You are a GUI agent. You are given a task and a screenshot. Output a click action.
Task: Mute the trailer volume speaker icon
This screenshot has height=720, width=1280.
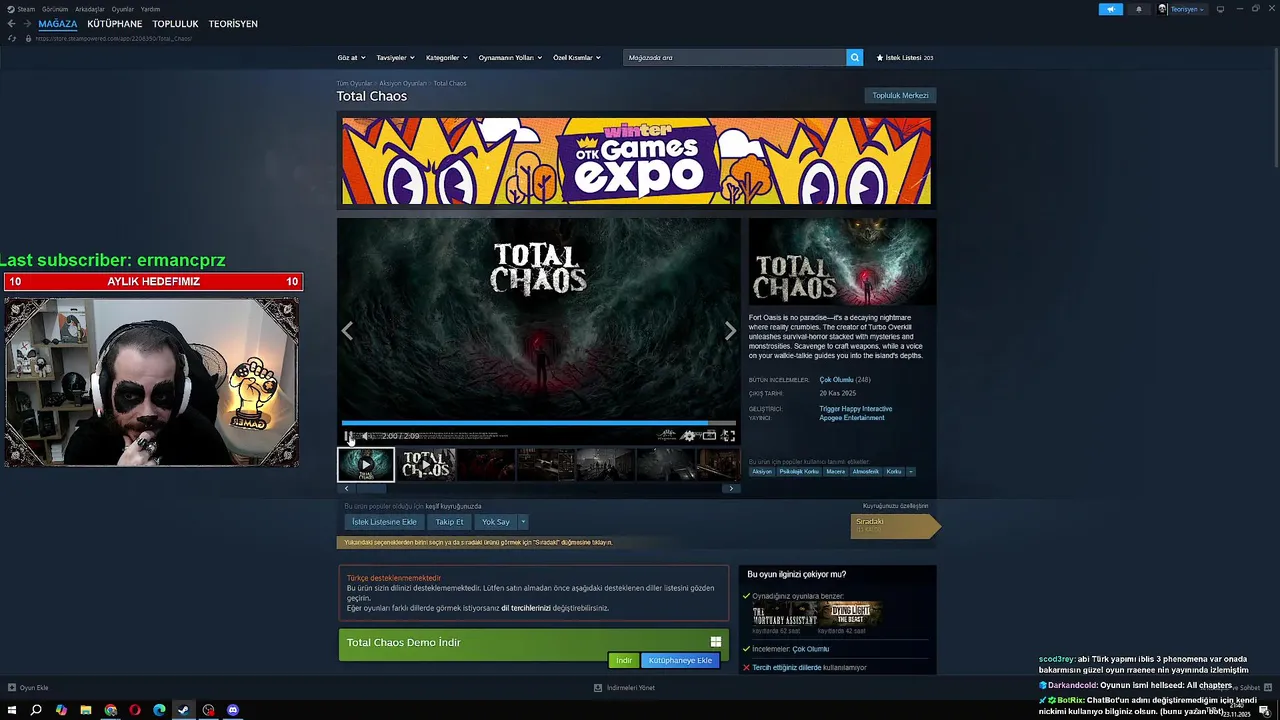(364, 436)
